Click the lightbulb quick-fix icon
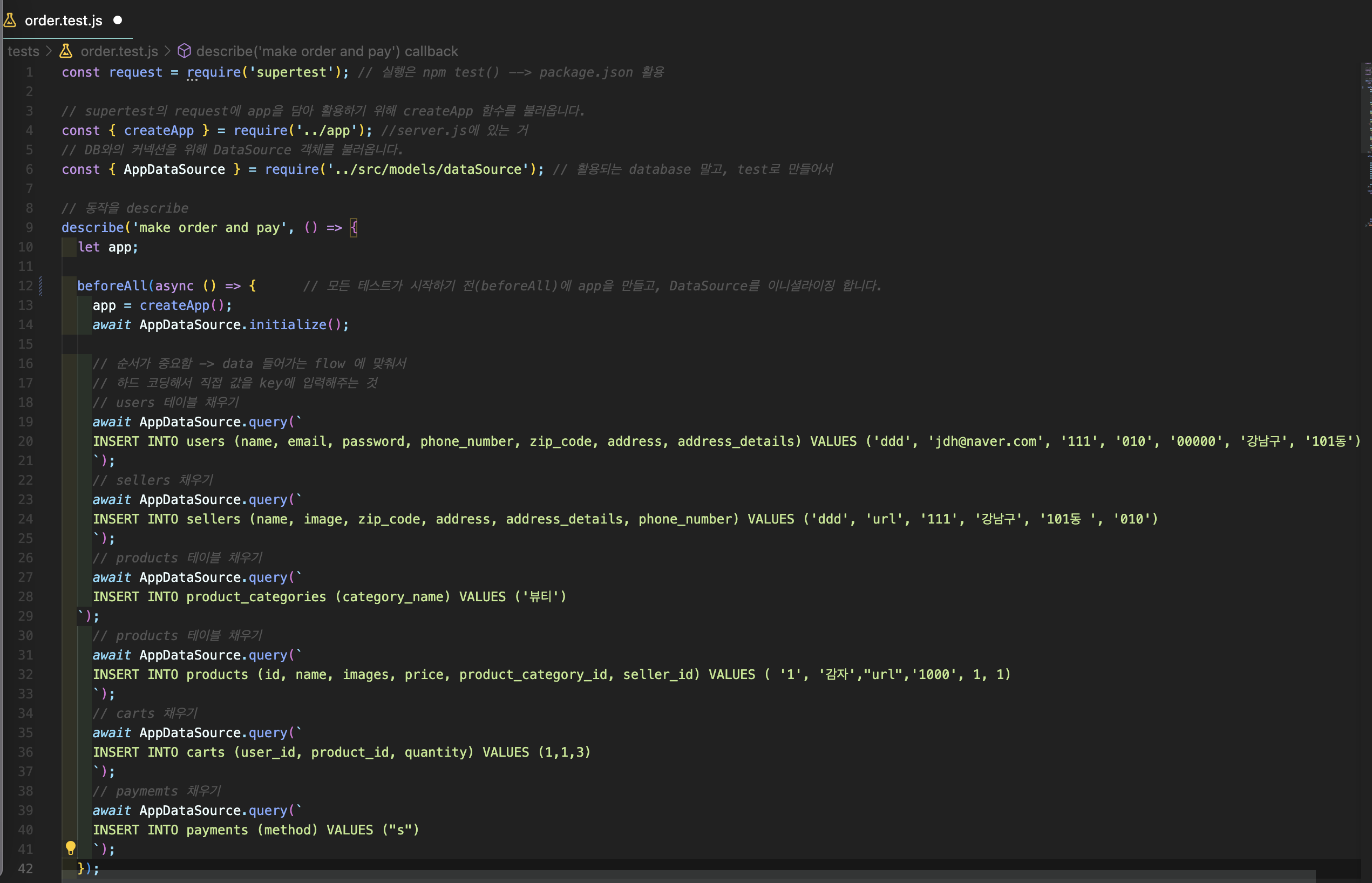1372x883 pixels. click(71, 848)
